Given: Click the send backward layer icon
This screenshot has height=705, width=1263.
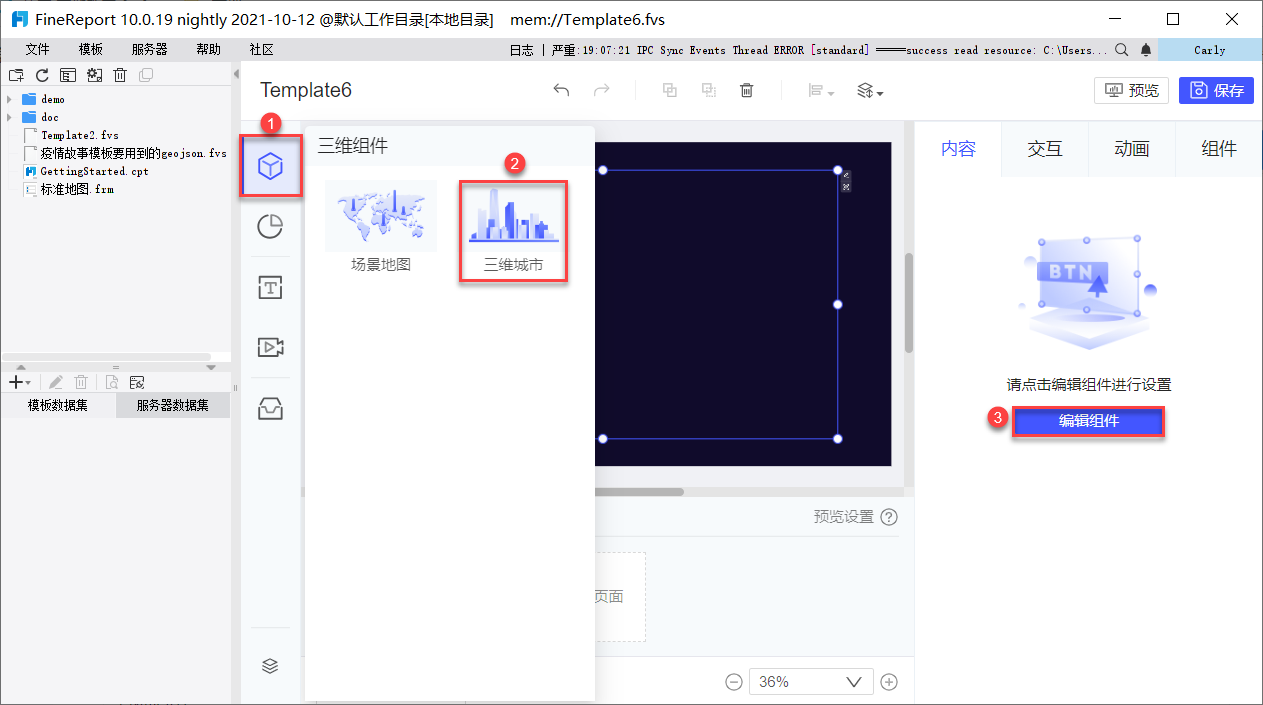Looking at the screenshot, I should (x=708, y=91).
